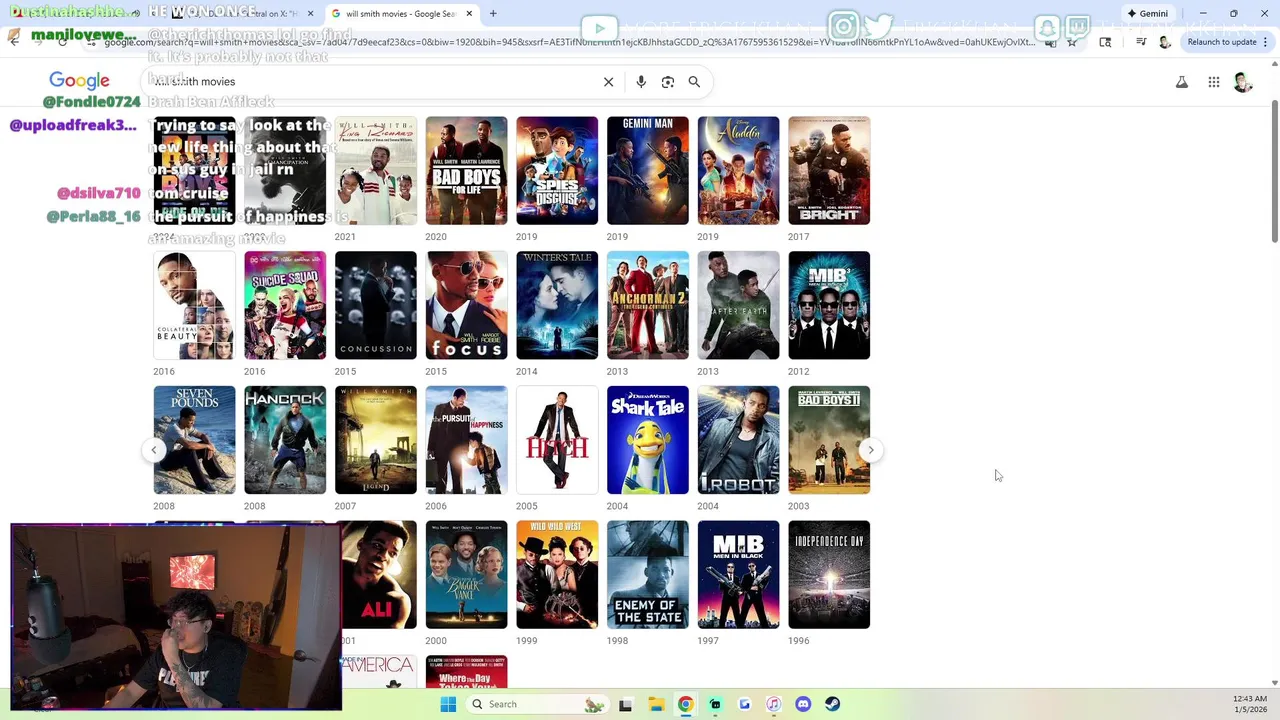The height and width of the screenshot is (720, 1280).
Task: Open Anchorman 2 poster
Action: tap(648, 305)
